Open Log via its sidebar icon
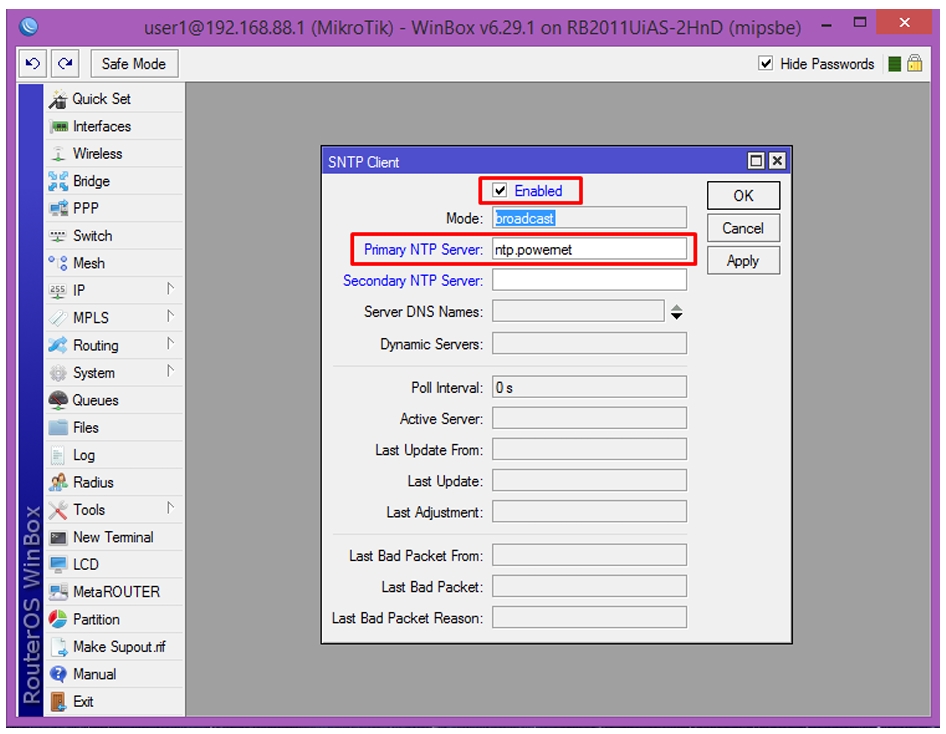 [x=58, y=455]
